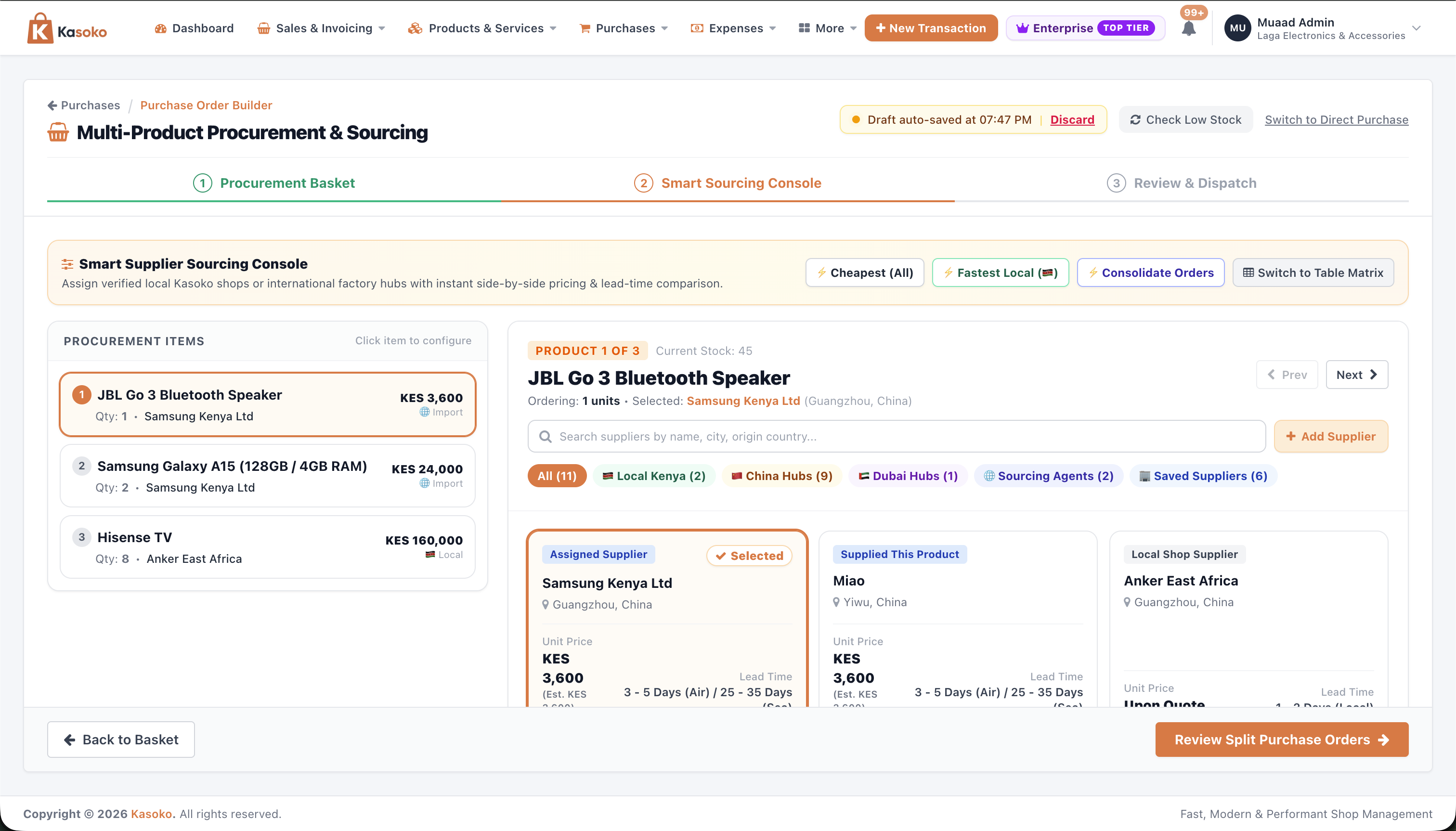Click Review Split Purchase Orders button
1456x831 pixels.
[1282, 740]
